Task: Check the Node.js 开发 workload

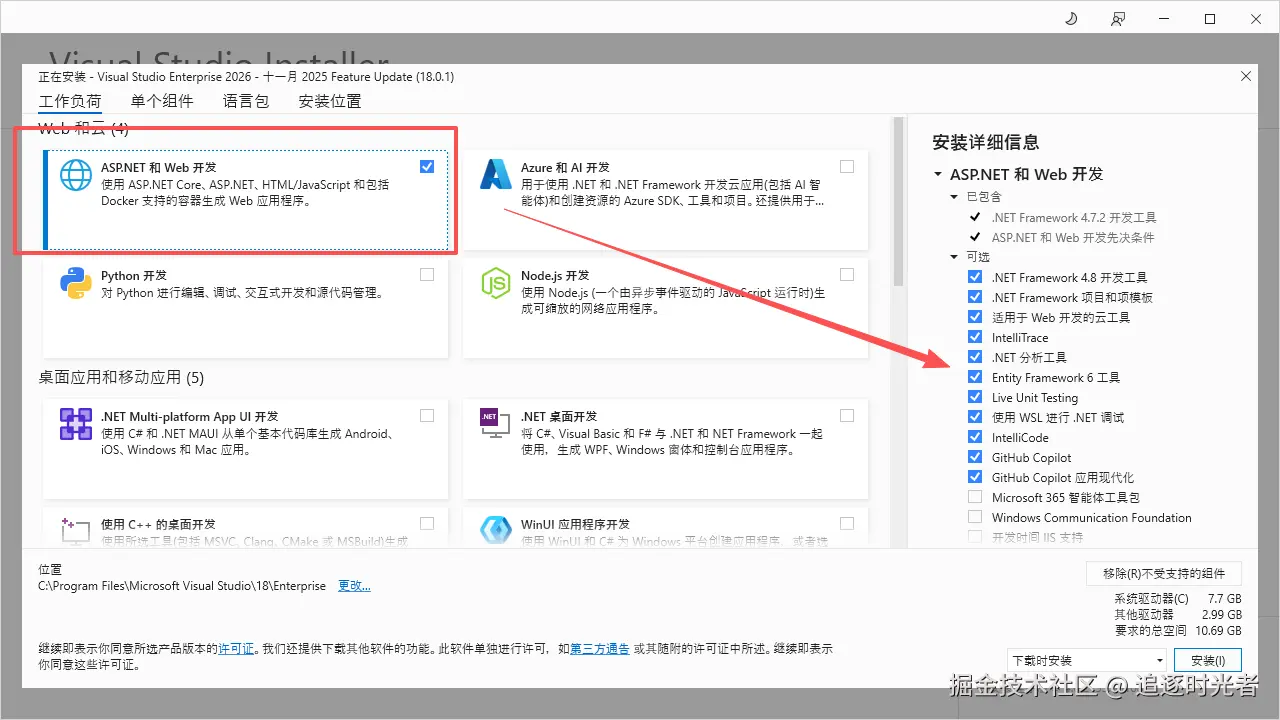Action: tap(847, 274)
